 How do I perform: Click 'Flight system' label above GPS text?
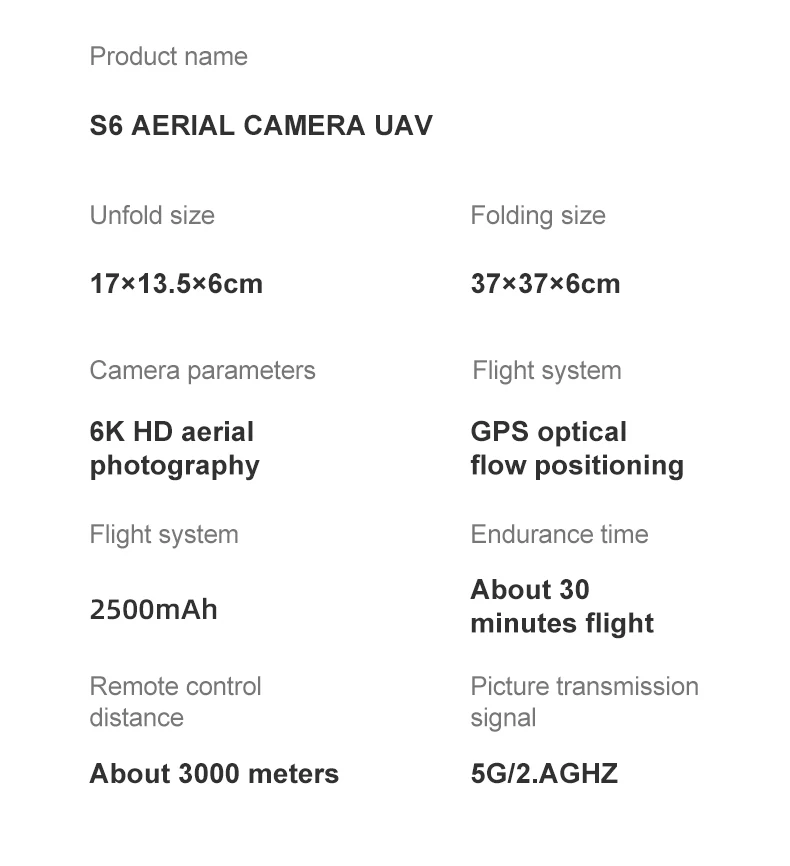[x=547, y=371]
